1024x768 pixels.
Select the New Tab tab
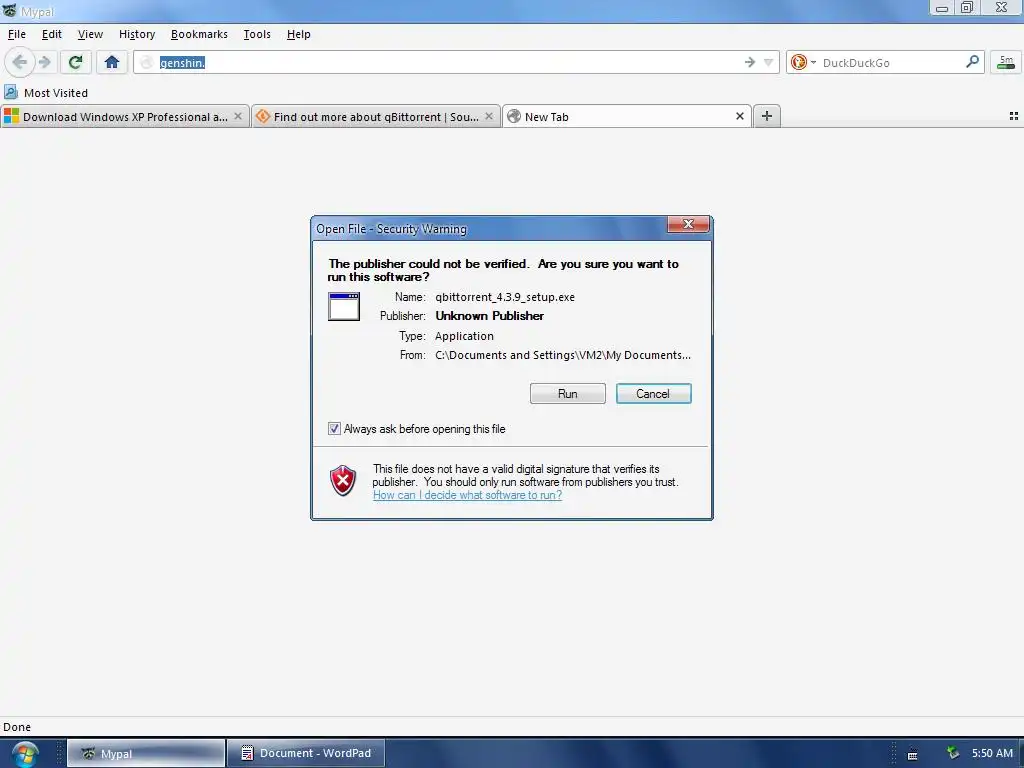pyautogui.click(x=626, y=116)
